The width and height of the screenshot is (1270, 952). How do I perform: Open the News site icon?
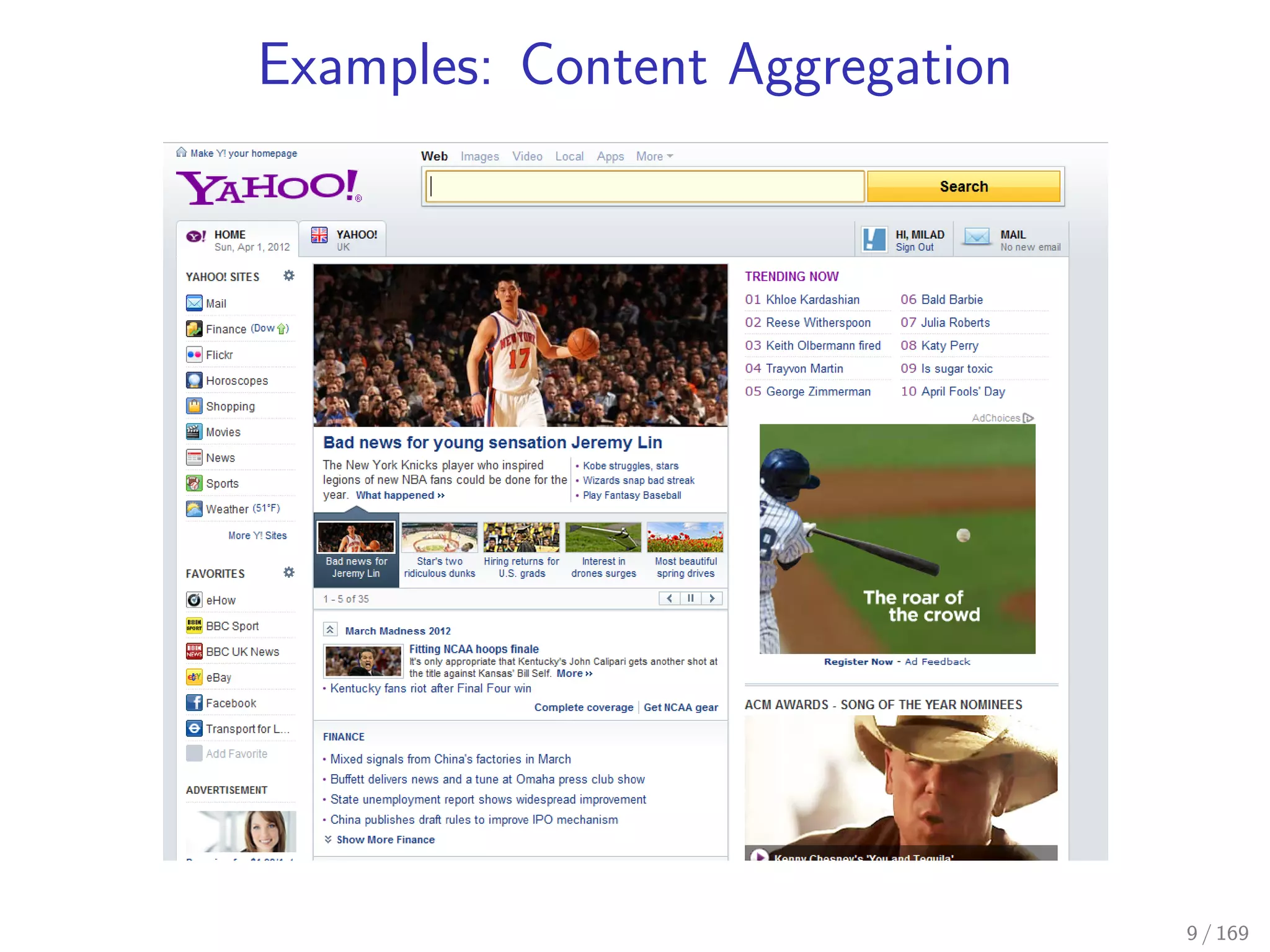pyautogui.click(x=194, y=457)
